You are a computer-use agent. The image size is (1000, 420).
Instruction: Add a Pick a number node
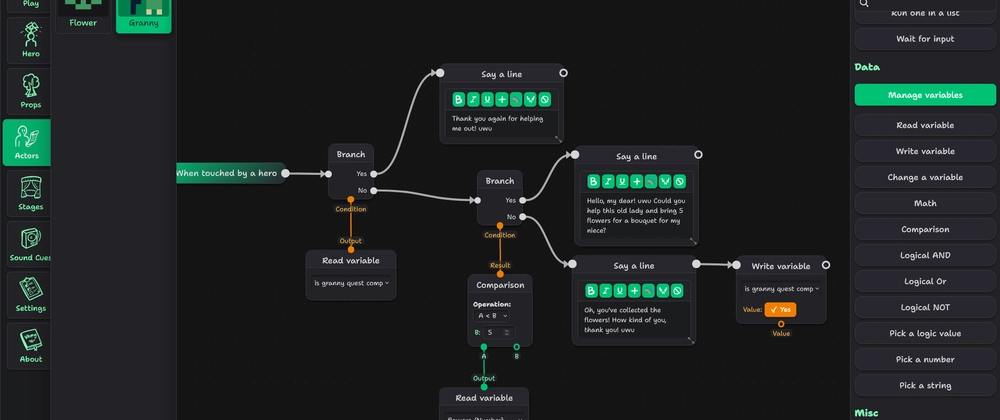[925, 359]
